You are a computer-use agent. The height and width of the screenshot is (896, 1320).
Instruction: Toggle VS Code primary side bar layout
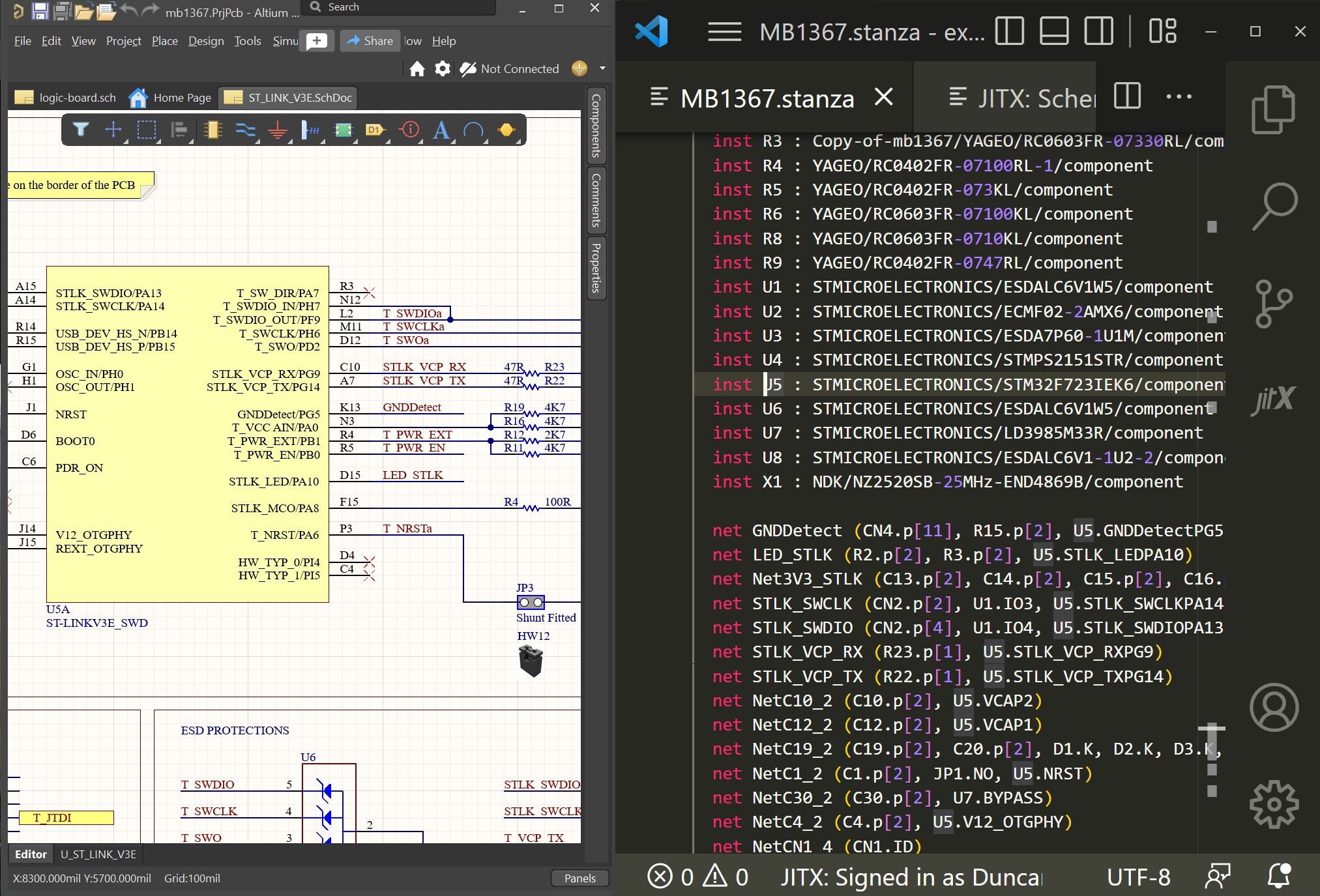1009,31
